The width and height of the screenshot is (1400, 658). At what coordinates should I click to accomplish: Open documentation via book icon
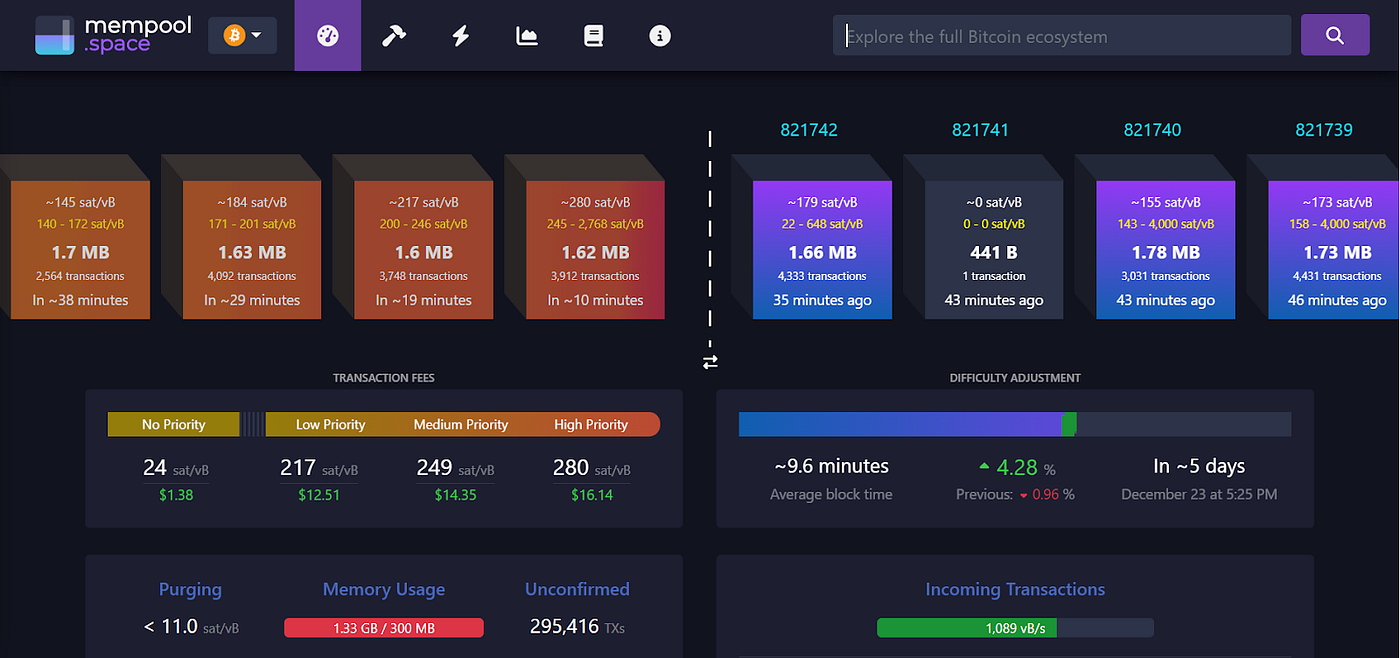tap(593, 35)
